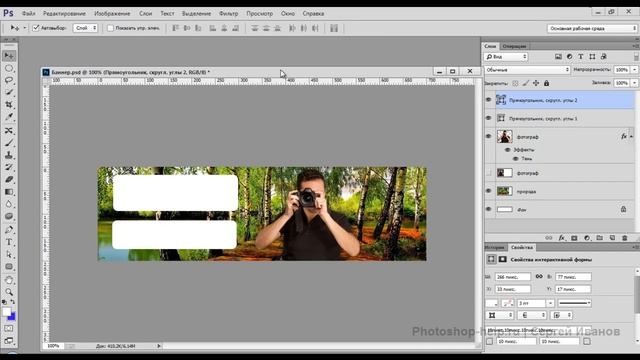Open the Вид layer filter dropdown

pyautogui.click(x=506, y=57)
